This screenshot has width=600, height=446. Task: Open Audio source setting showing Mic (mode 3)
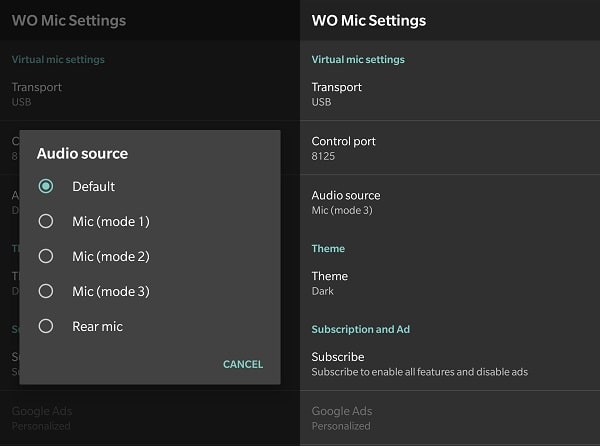pyautogui.click(x=450, y=202)
